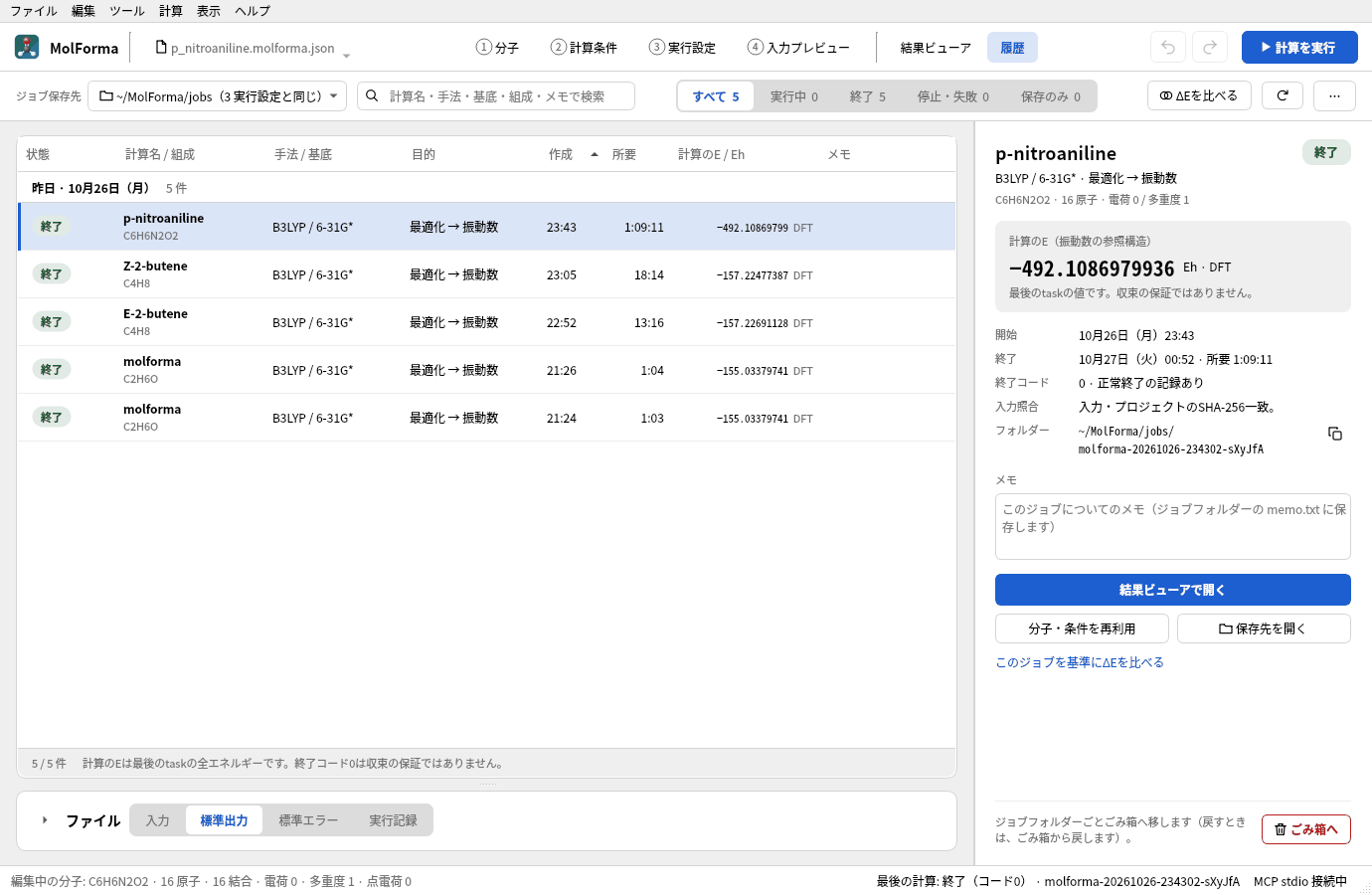Move job to trash with ごみ箱へ
1372x895 pixels.
click(x=1306, y=829)
